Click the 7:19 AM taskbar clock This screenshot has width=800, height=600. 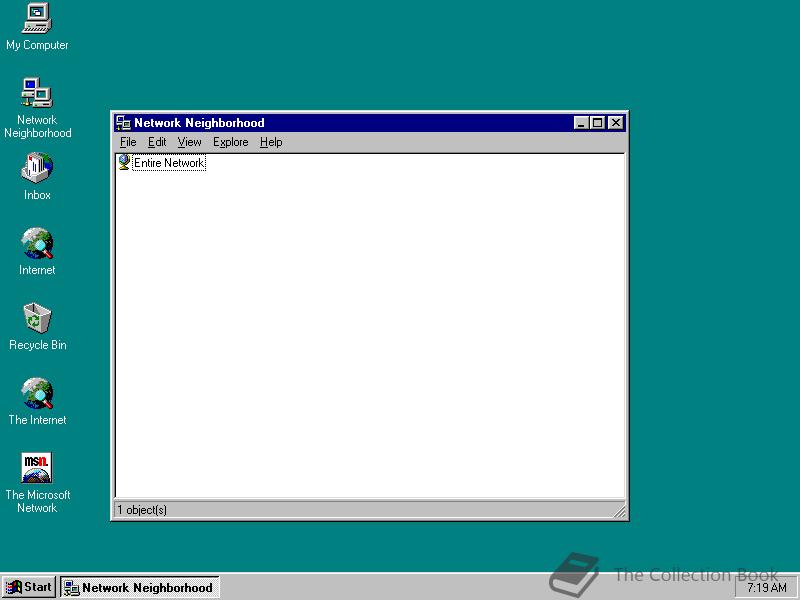click(x=767, y=588)
